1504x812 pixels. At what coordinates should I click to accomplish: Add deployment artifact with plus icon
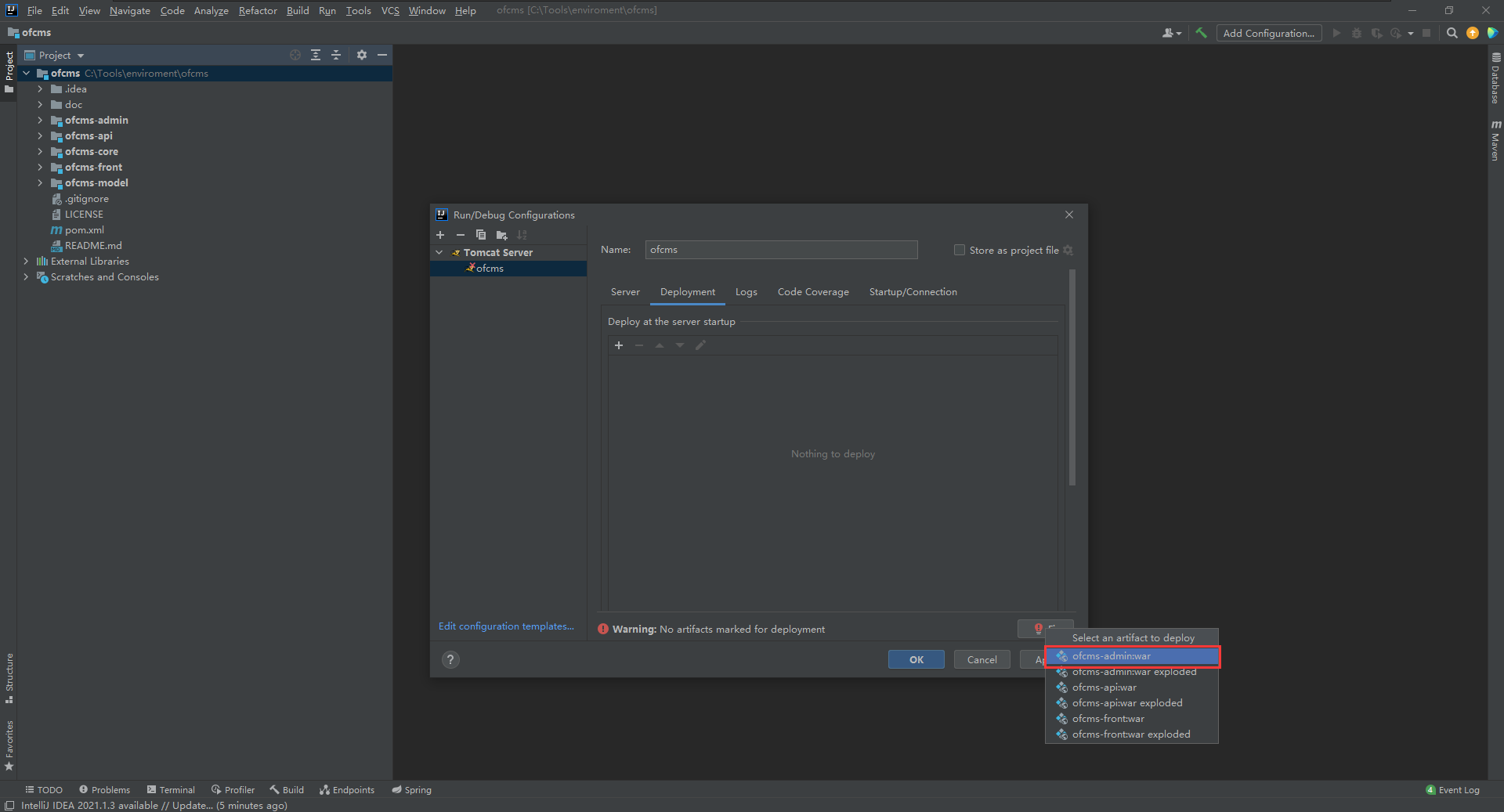point(619,345)
